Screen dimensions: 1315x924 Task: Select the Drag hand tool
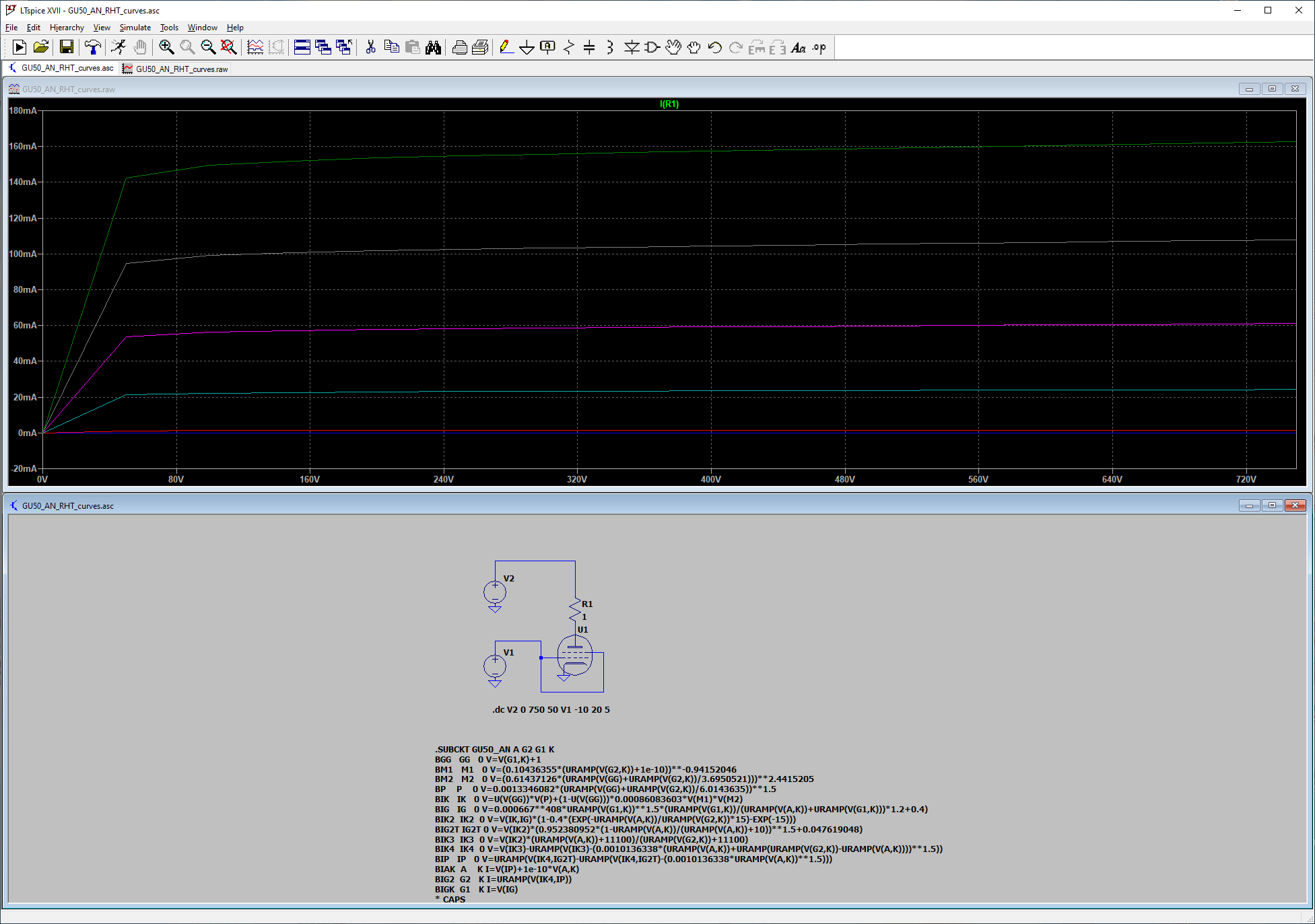(x=694, y=47)
